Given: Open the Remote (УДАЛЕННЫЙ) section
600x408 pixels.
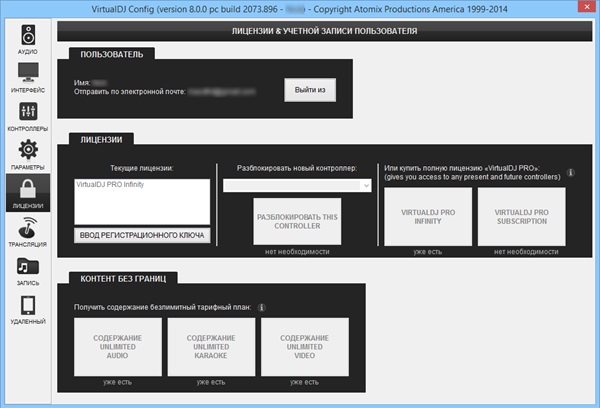Looking at the screenshot, I should pyautogui.click(x=27, y=308).
